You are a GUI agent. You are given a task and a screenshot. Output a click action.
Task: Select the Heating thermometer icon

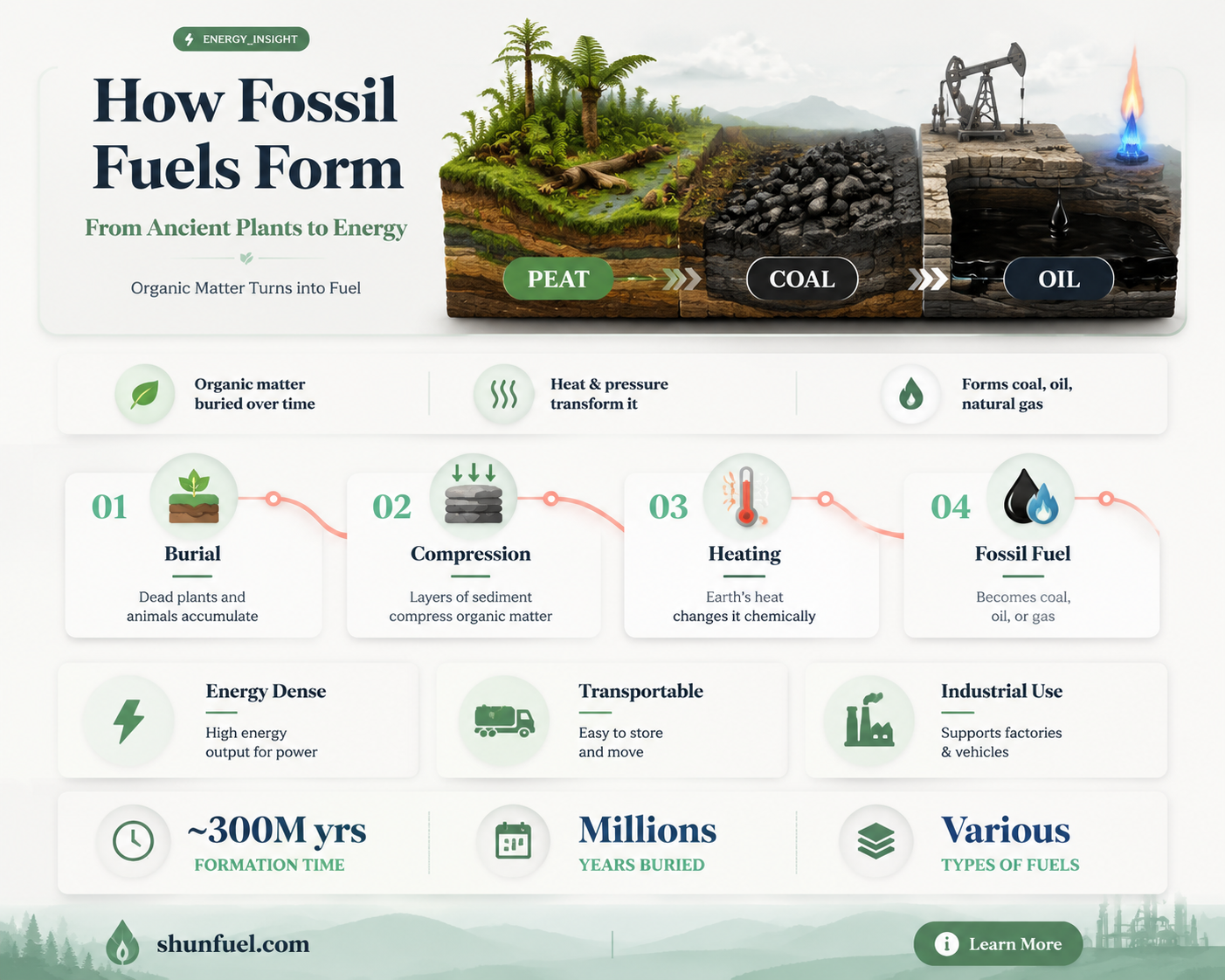coord(745,496)
